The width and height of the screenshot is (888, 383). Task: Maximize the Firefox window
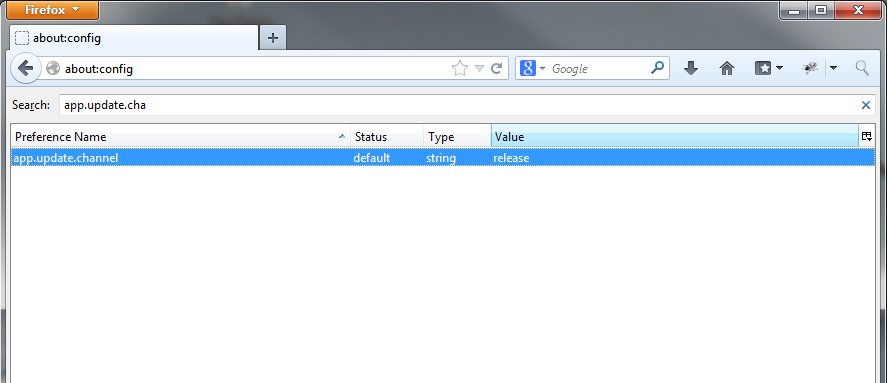820,10
